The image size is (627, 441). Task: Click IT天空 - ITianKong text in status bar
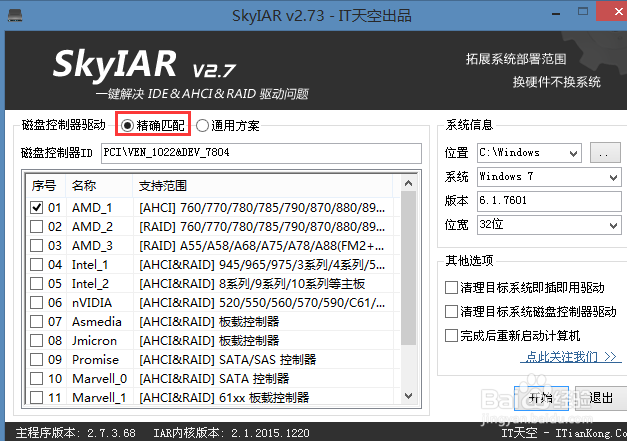[564, 433]
